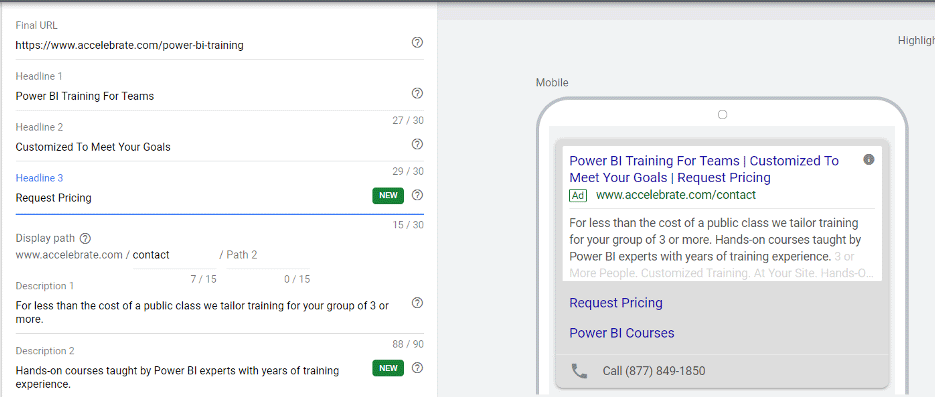Click the Headline 3 label
Image resolution: width=935 pixels, height=397 pixels.
39,178
